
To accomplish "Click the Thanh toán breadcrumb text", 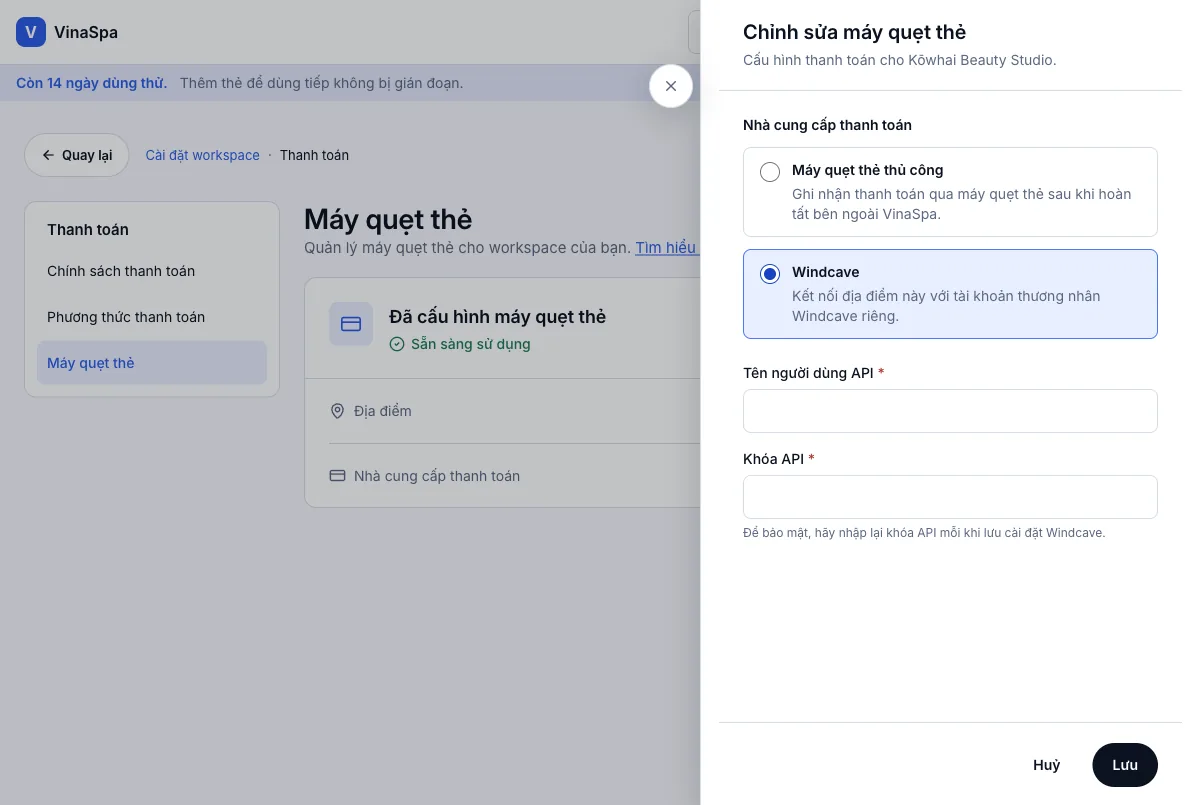I will [314, 155].
